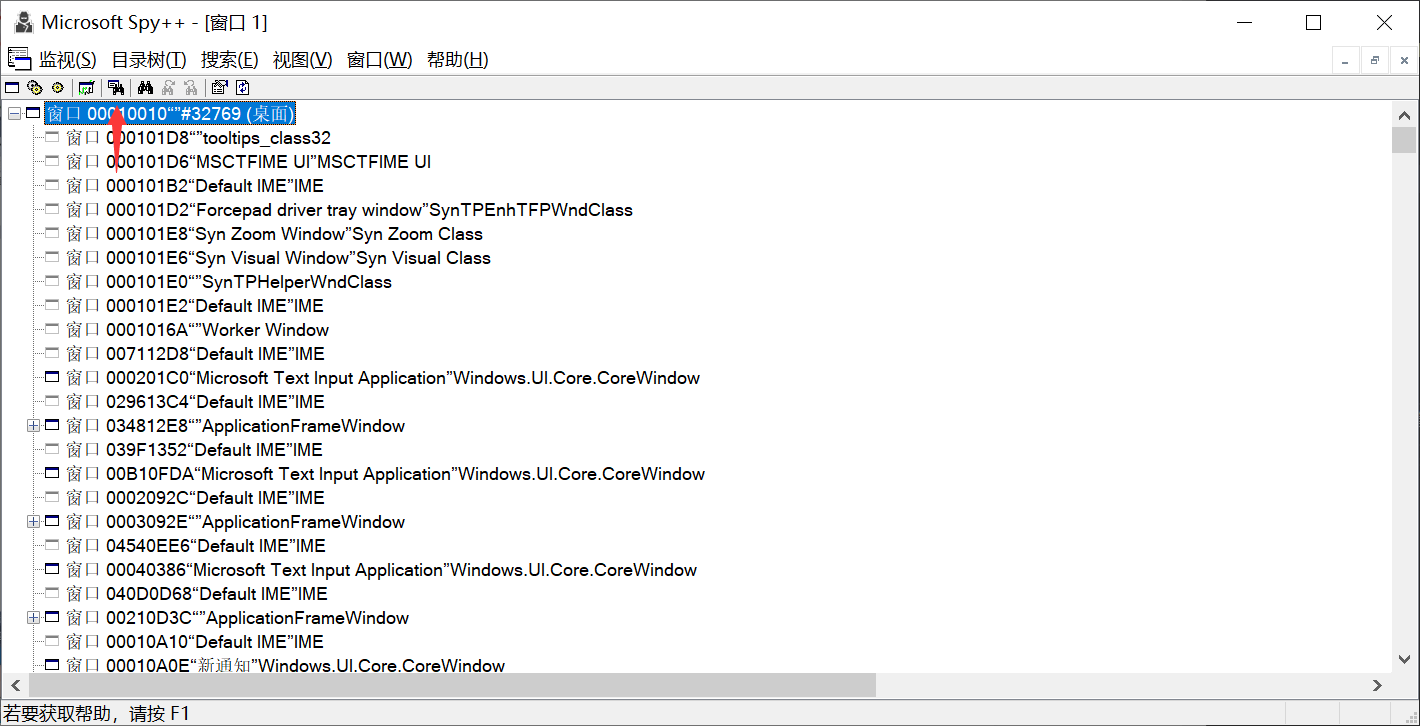This screenshot has width=1420, height=726.
Task: Open the 目录树(T) menu
Action: [149, 60]
